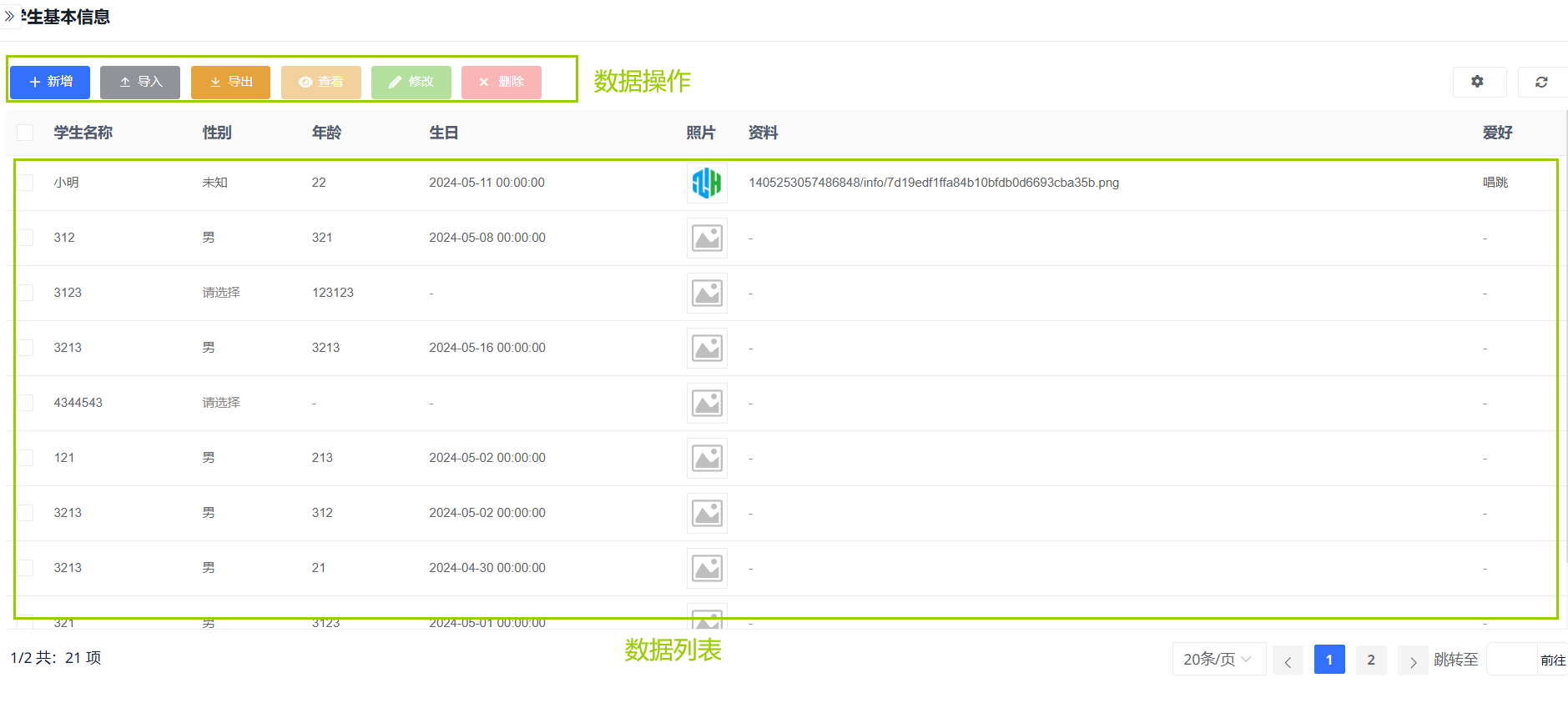Click the student name 小明
This screenshot has height=703, width=1568.
[x=67, y=183]
